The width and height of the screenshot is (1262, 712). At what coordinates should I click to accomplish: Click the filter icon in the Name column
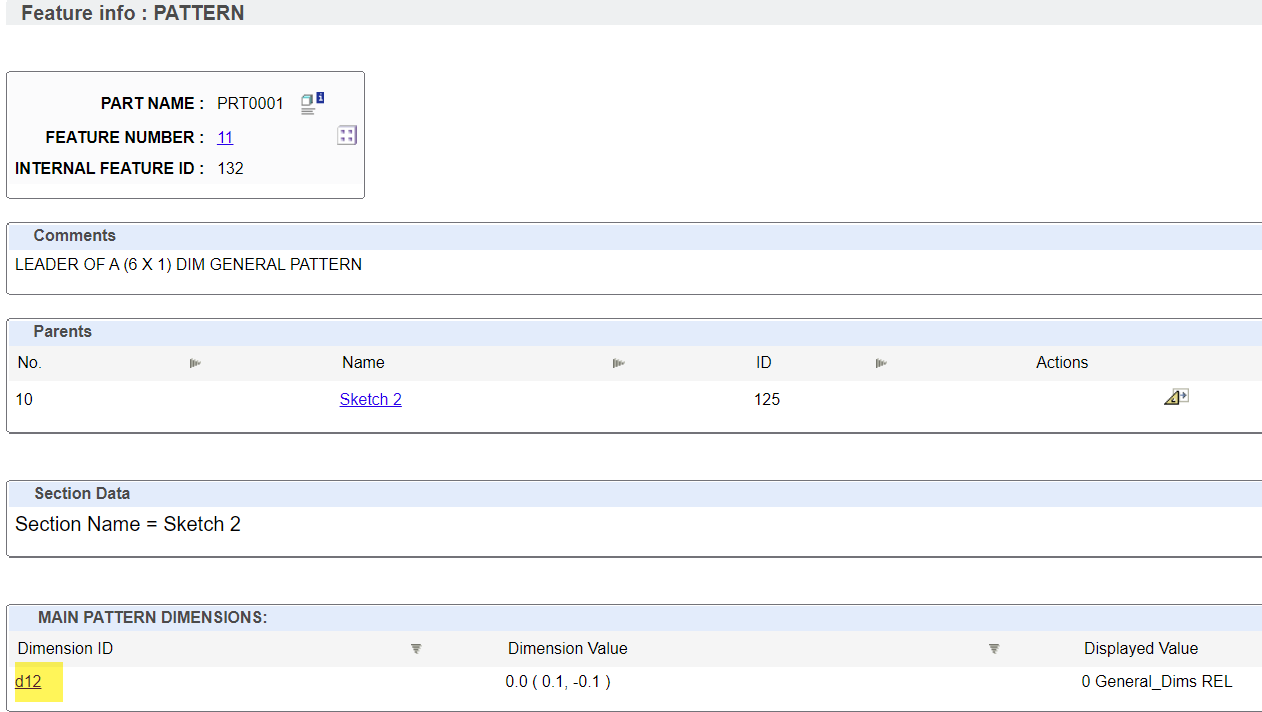pyautogui.click(x=618, y=364)
